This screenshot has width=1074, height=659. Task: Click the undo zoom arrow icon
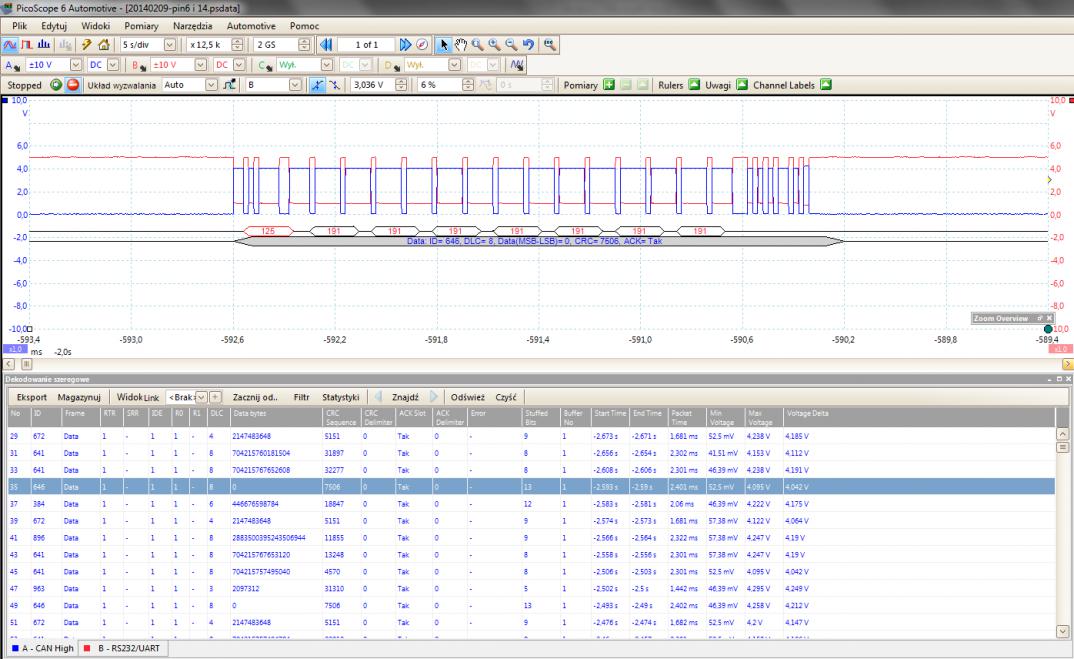(526, 45)
